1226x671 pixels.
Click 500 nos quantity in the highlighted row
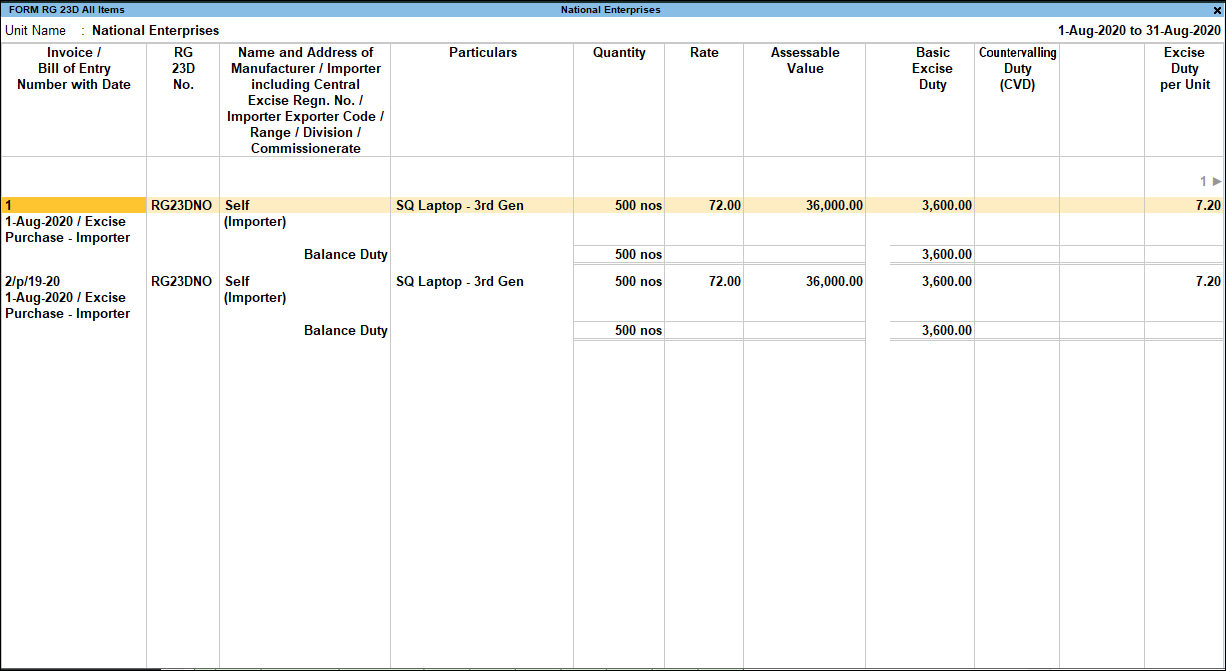click(638, 205)
